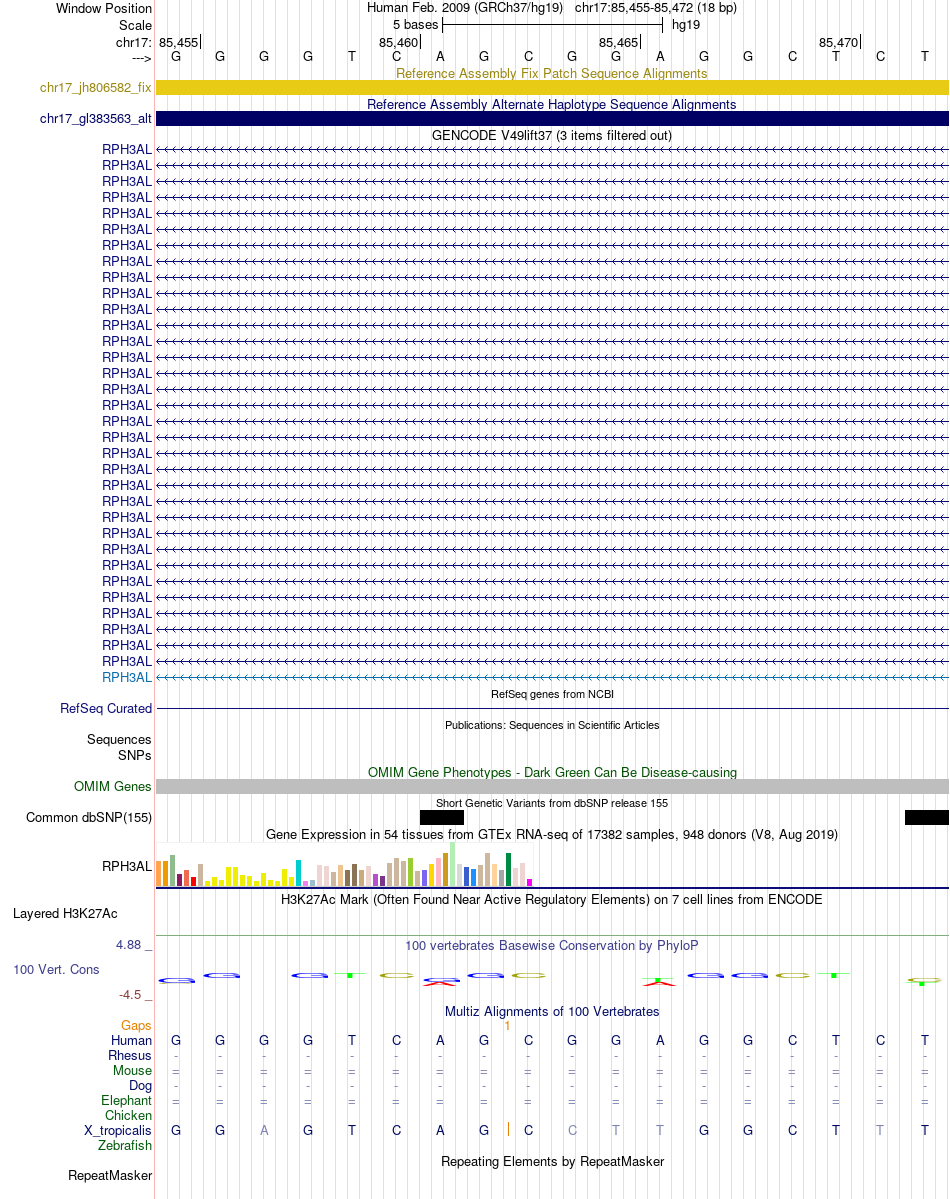Click the light-blue RPH3AL transcript label
This screenshot has width=950, height=1199.
point(127,677)
